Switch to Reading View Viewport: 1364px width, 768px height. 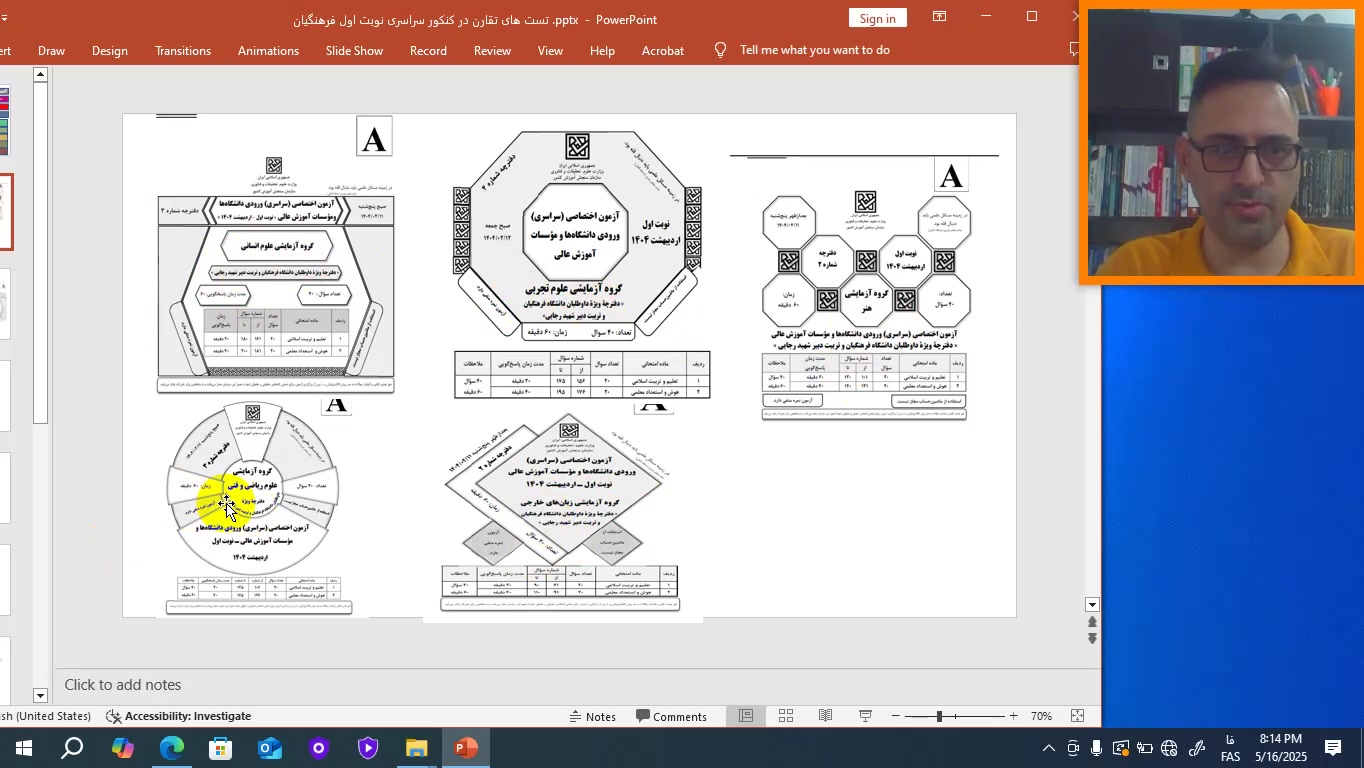tap(825, 716)
